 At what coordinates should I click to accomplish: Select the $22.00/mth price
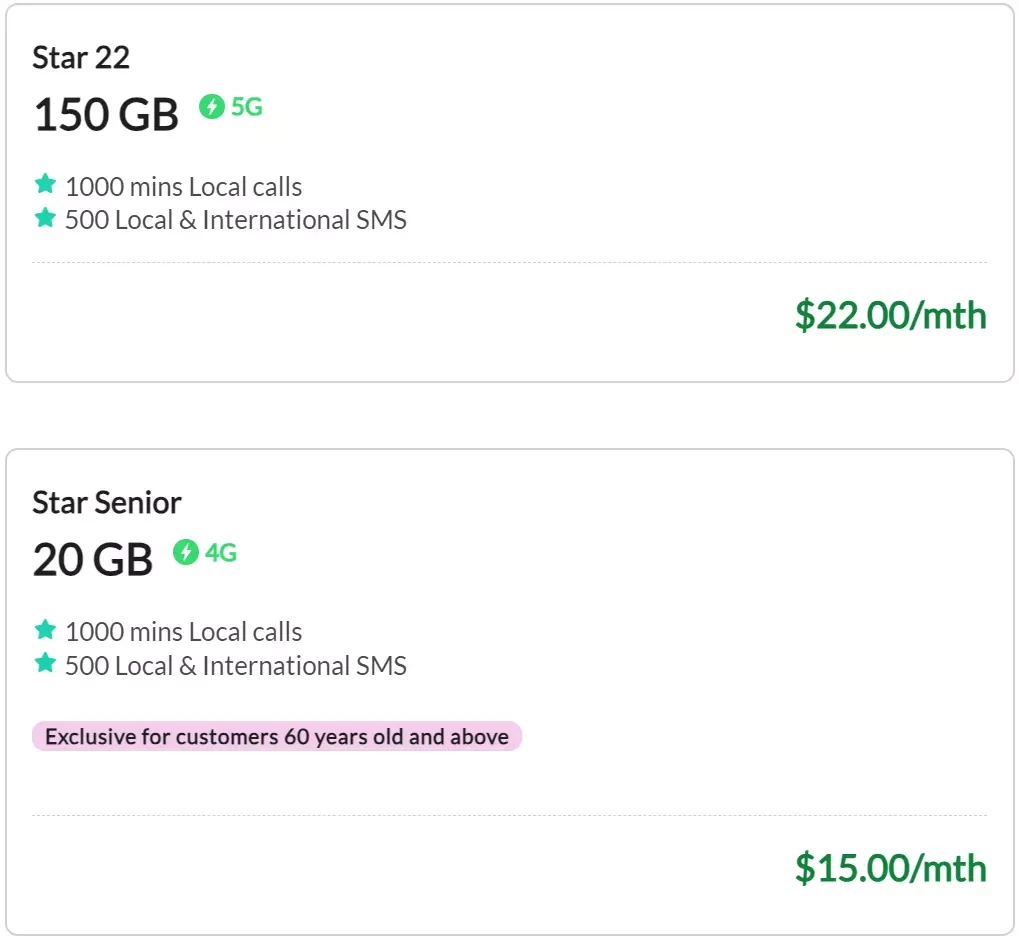point(890,315)
